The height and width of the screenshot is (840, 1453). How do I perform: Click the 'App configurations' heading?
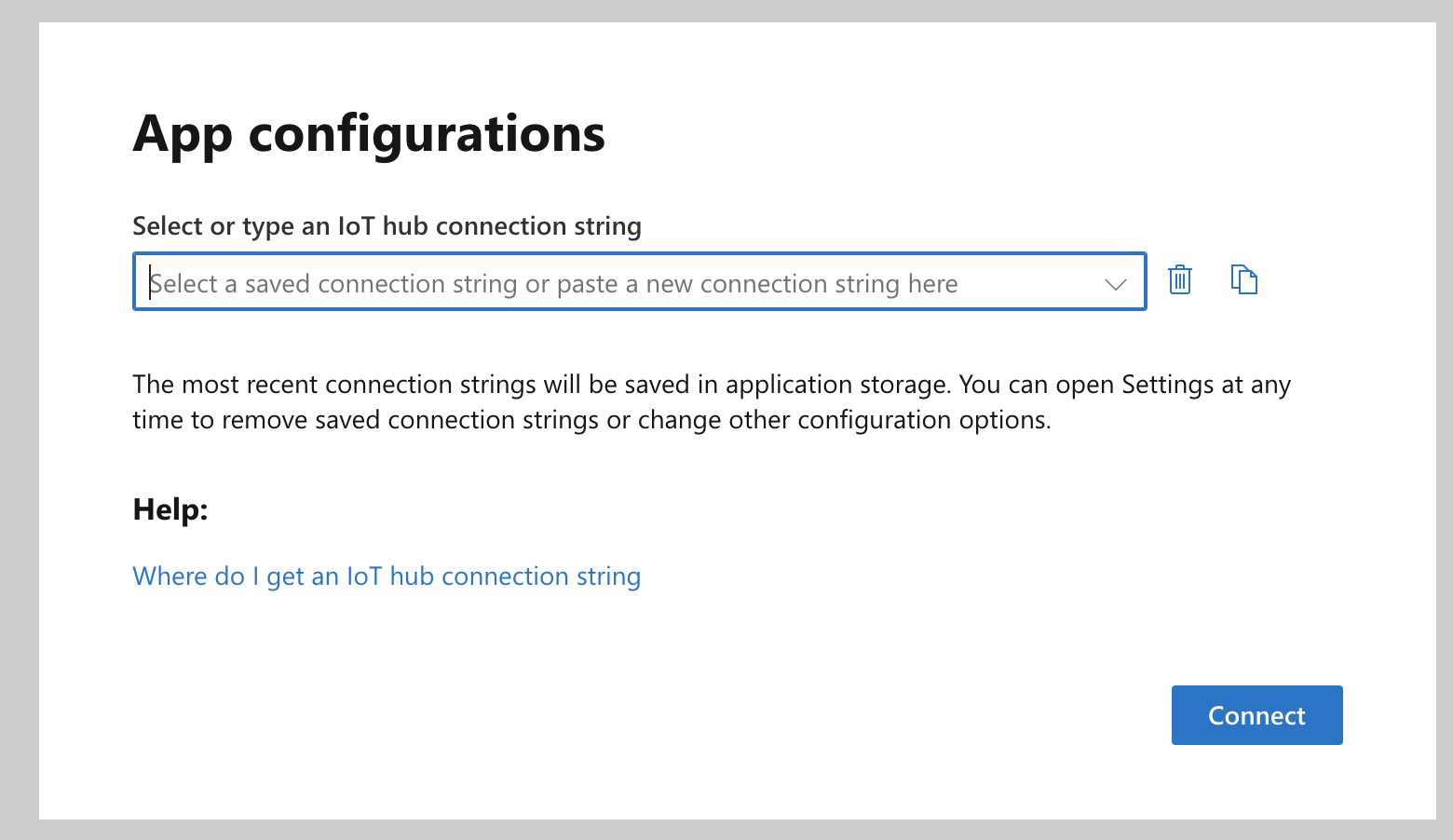point(369,133)
